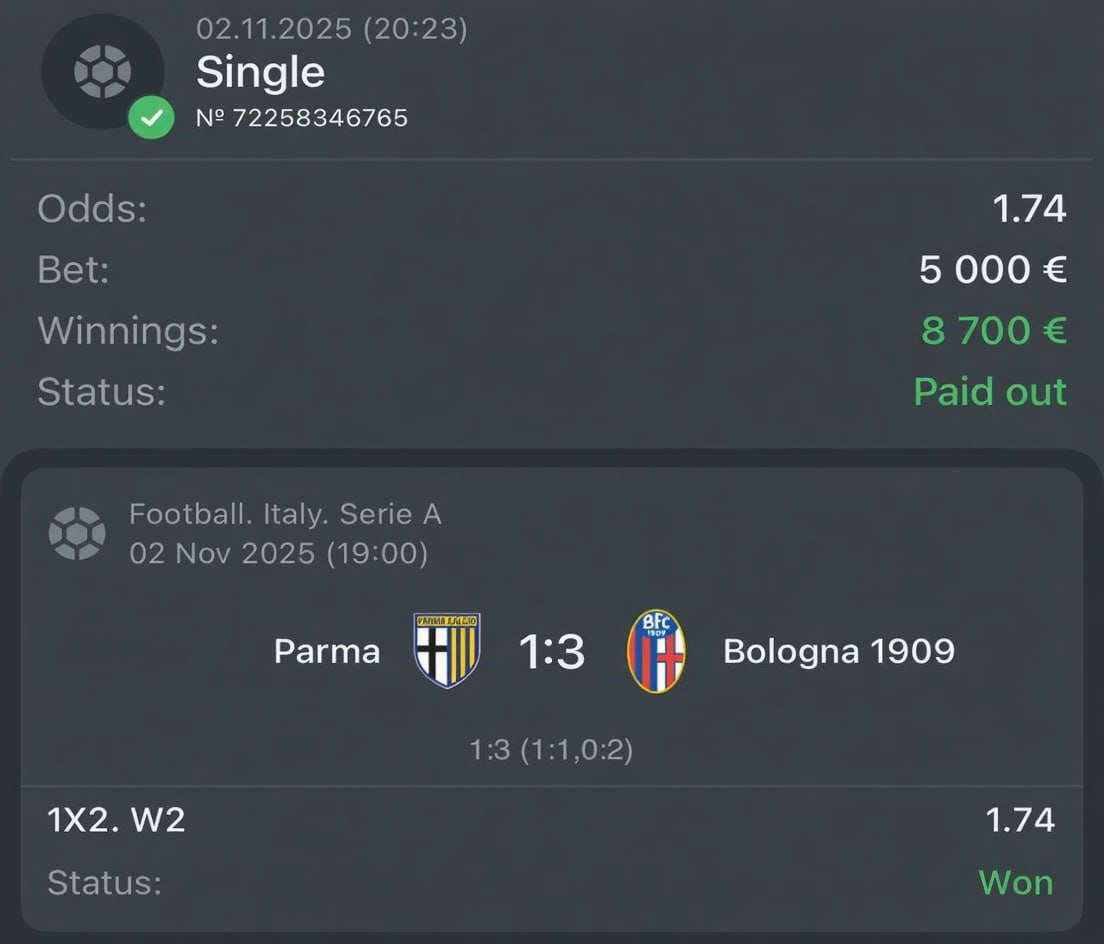Click the large 1:3 match score
The image size is (1104, 944).
[x=551, y=652]
